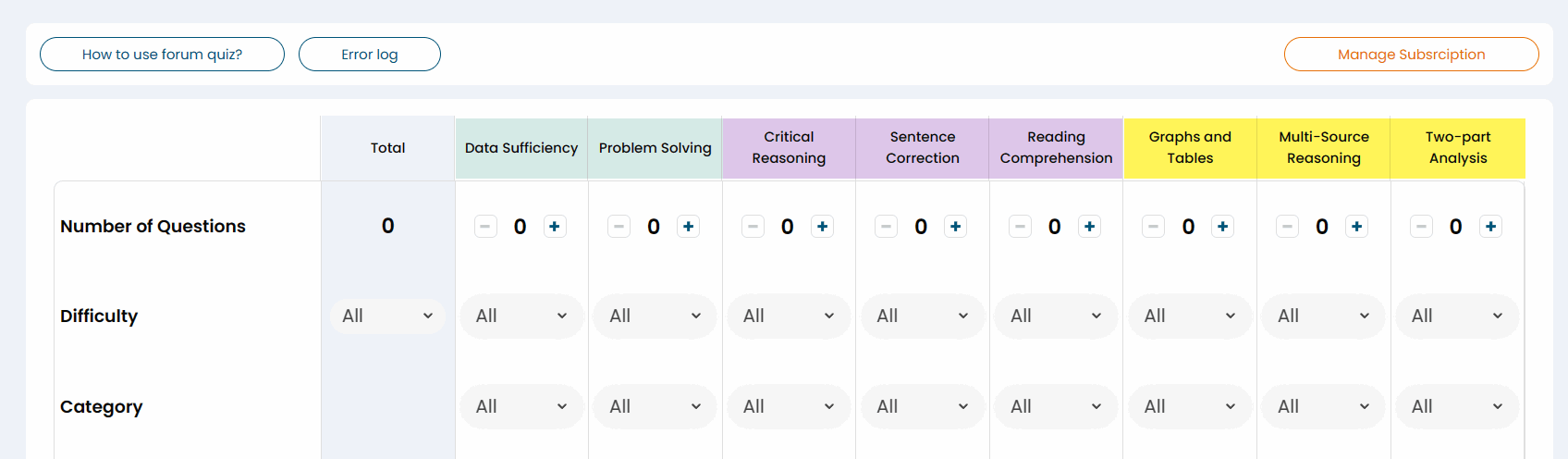Click plus icon under Problem Solving
Viewport: 1568px width, 459px height.
coord(689,227)
